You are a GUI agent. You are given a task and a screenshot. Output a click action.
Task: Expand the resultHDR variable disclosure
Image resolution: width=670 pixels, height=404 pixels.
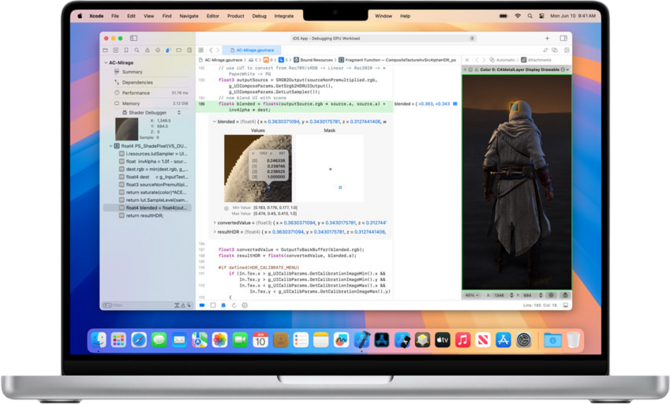215,232
